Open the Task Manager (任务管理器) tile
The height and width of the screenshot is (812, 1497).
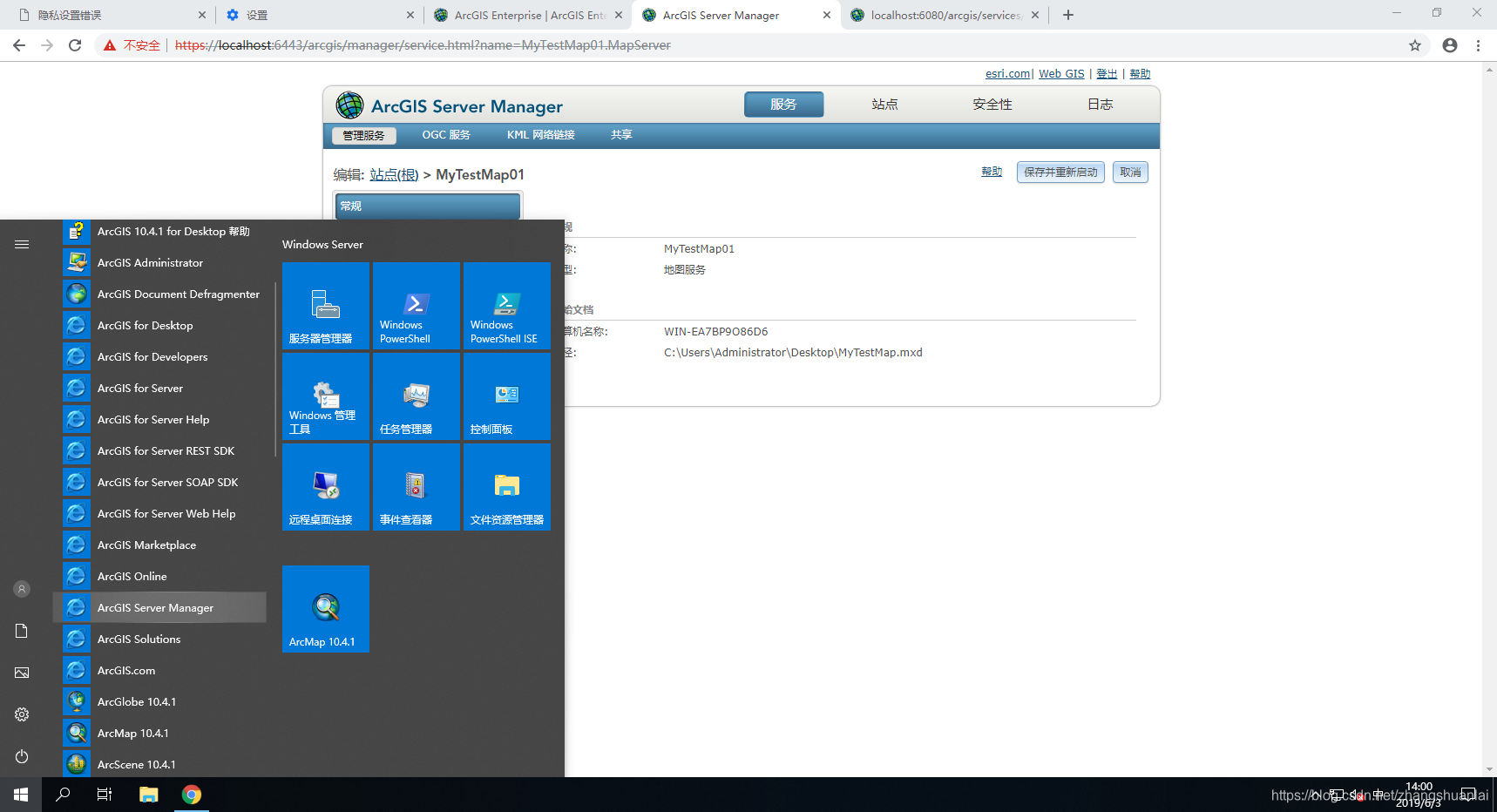(417, 396)
